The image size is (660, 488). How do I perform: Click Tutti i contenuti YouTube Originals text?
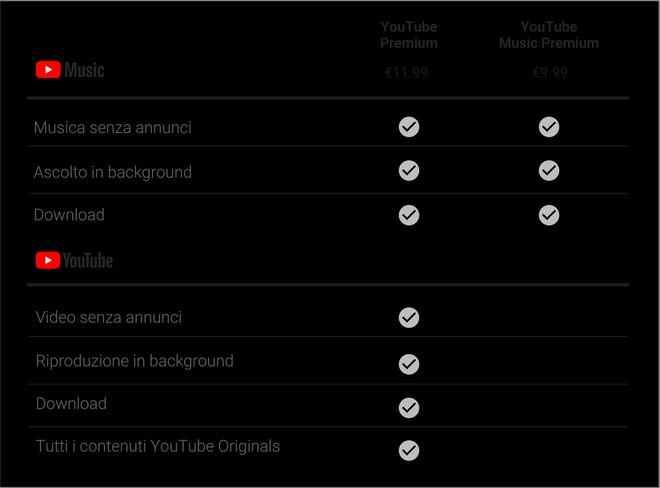coord(158,446)
